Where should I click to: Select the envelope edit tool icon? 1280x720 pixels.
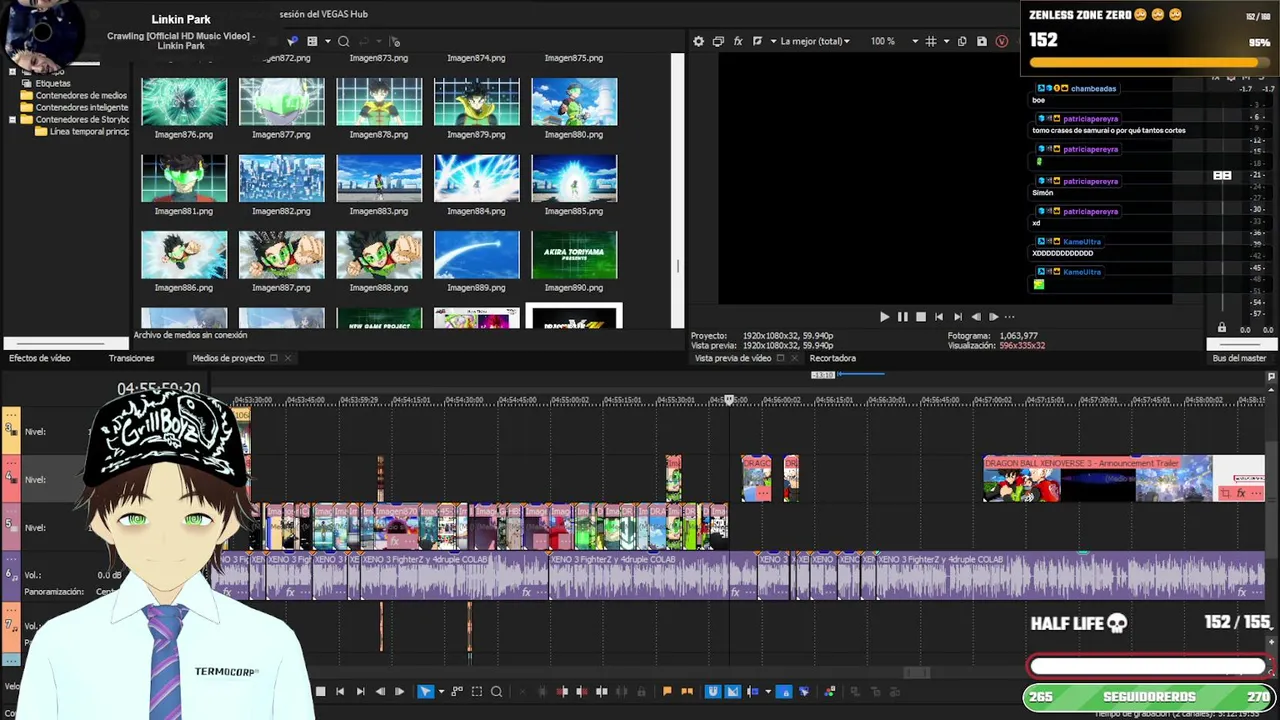[x=456, y=691]
